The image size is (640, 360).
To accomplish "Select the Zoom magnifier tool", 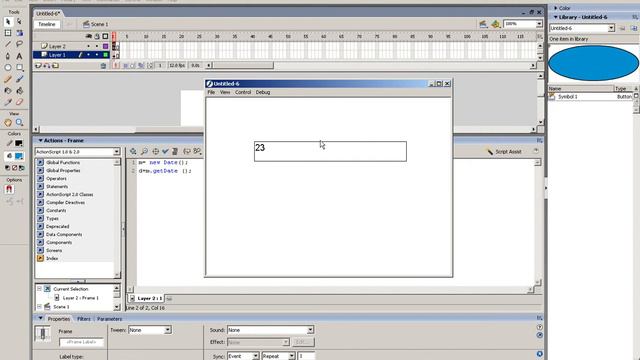I will tap(19, 122).
